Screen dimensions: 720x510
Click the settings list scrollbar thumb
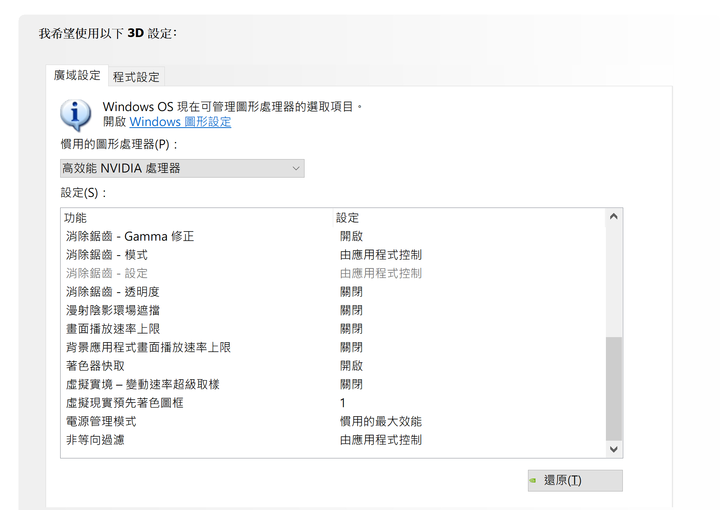click(x=613, y=389)
